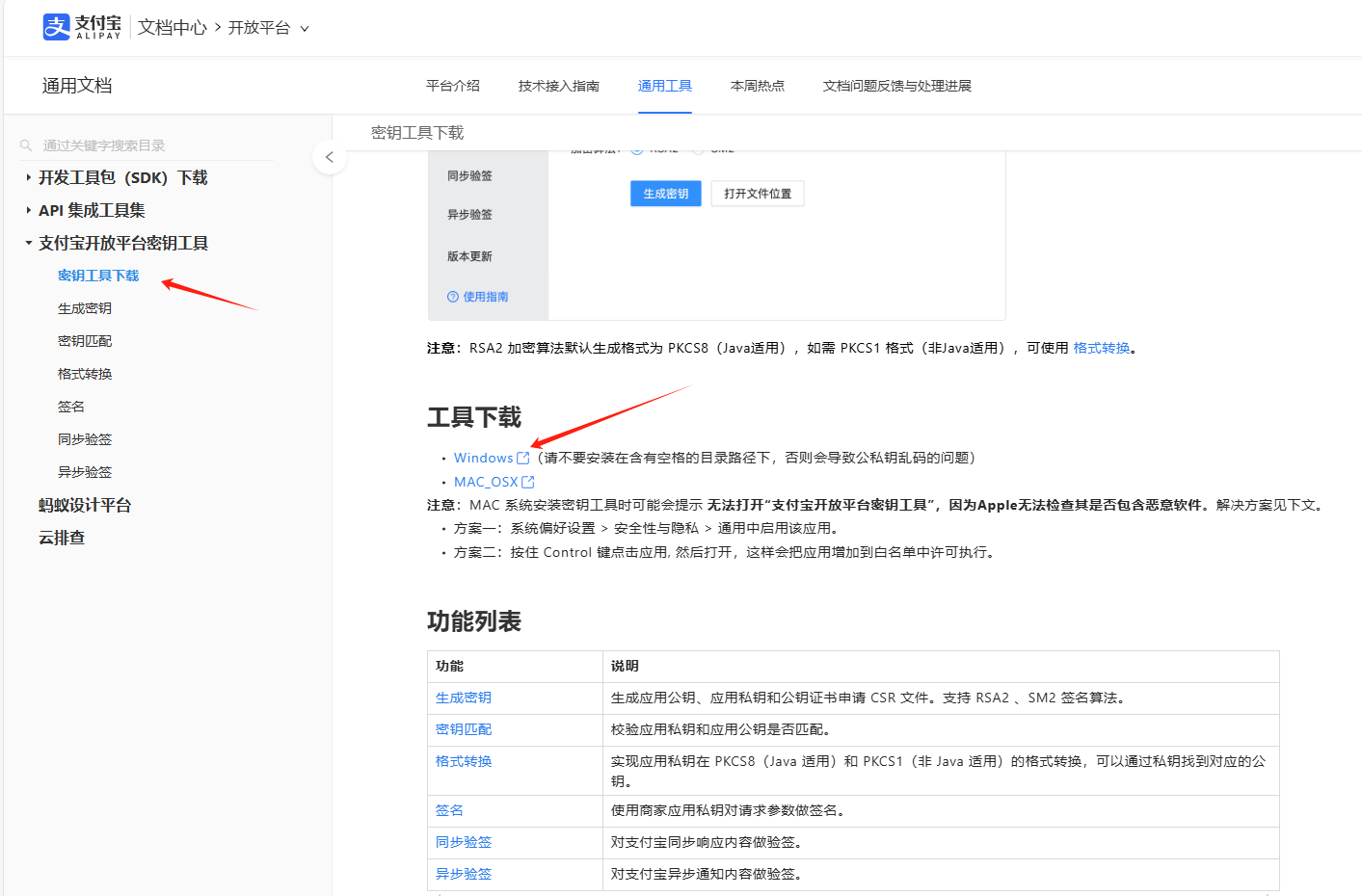Click 异步验签 in the tool image menu
The height and width of the screenshot is (896, 1362).
[469, 214]
